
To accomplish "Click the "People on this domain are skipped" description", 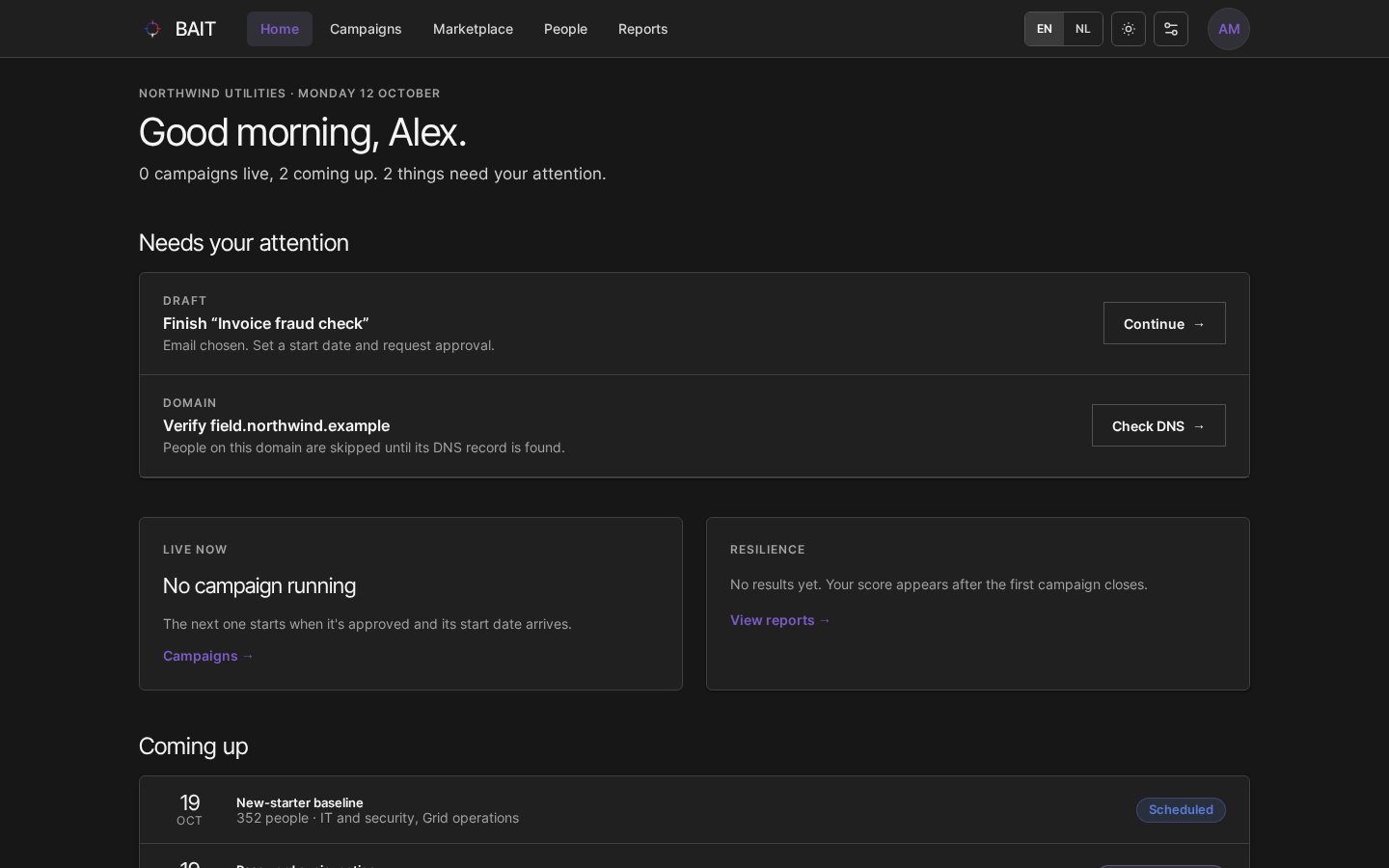I will point(364,448).
